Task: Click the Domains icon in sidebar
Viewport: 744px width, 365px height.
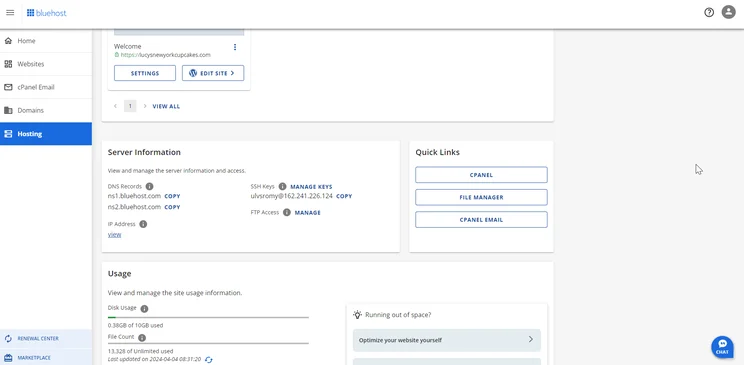Action: pyautogui.click(x=8, y=111)
